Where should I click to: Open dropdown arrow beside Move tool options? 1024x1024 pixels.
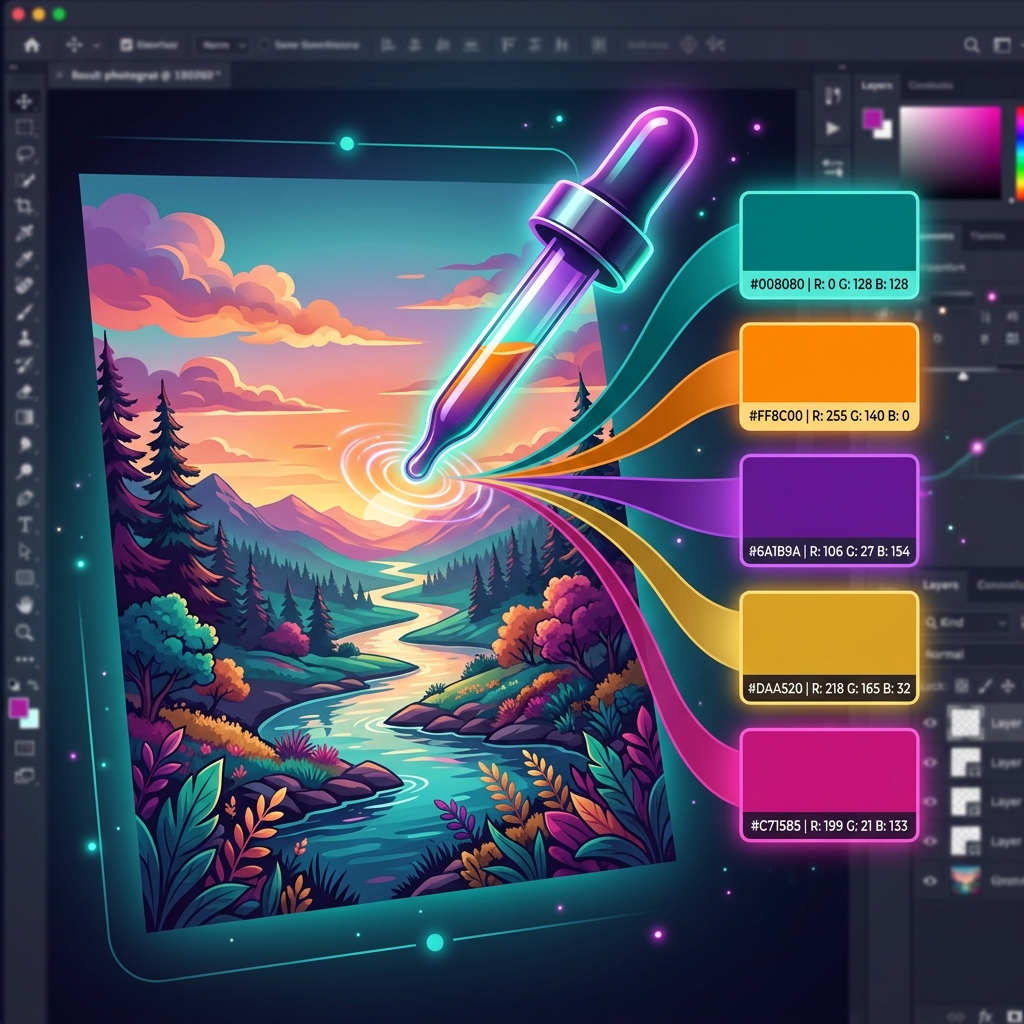(x=97, y=45)
